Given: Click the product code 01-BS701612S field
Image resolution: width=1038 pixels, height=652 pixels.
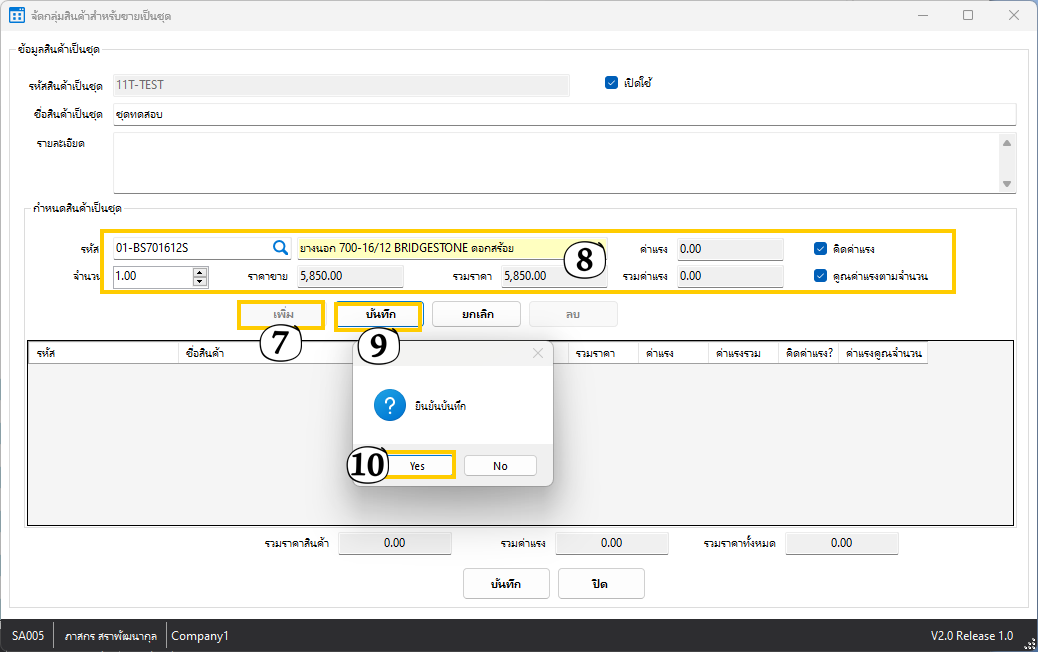Looking at the screenshot, I should click(x=190, y=247).
